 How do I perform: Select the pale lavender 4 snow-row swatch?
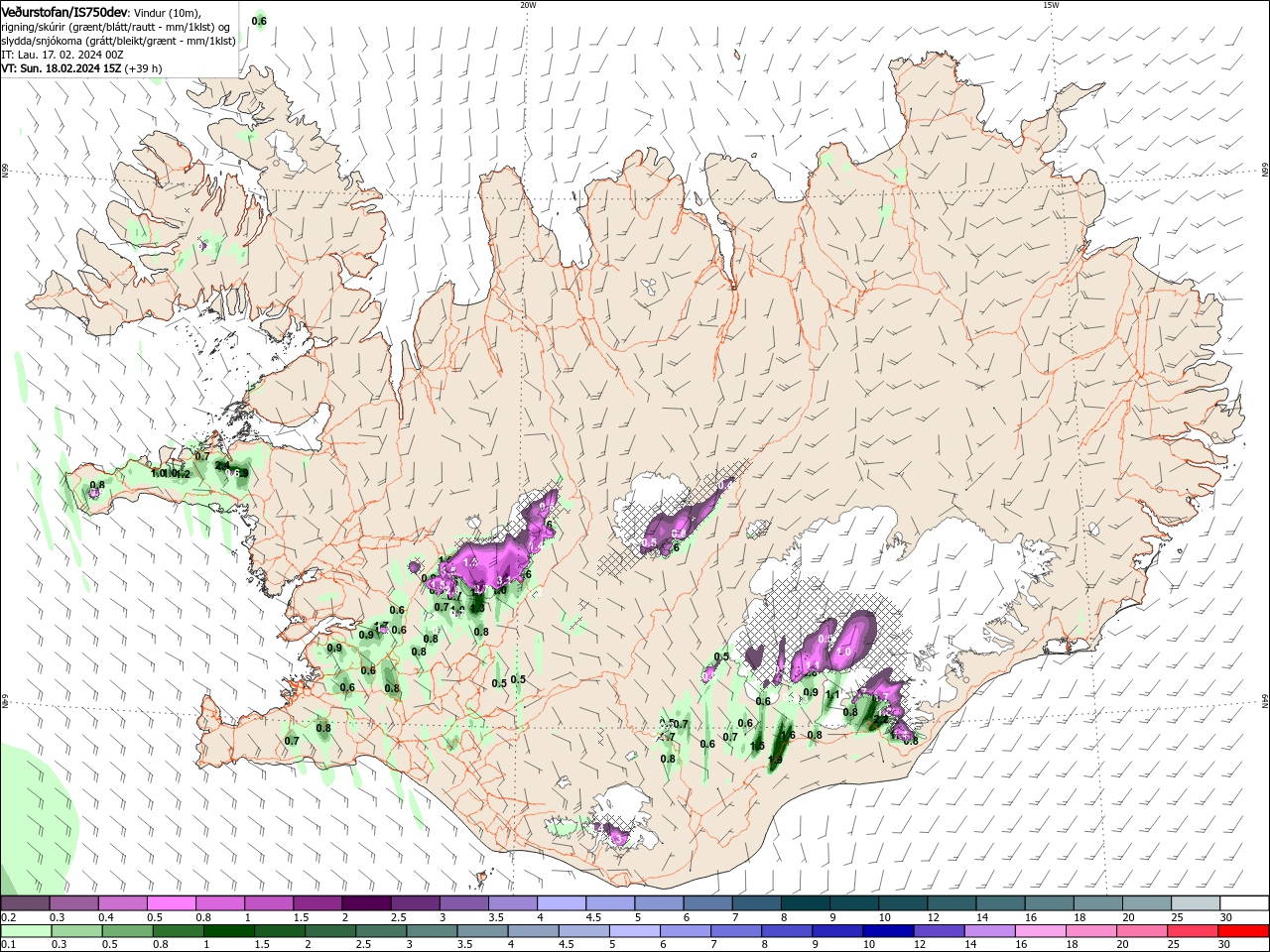560,903
